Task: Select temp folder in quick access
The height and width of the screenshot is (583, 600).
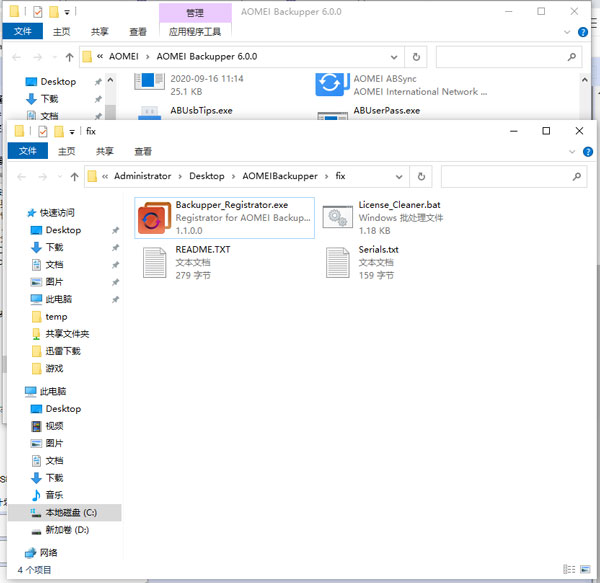Action: (x=49, y=317)
